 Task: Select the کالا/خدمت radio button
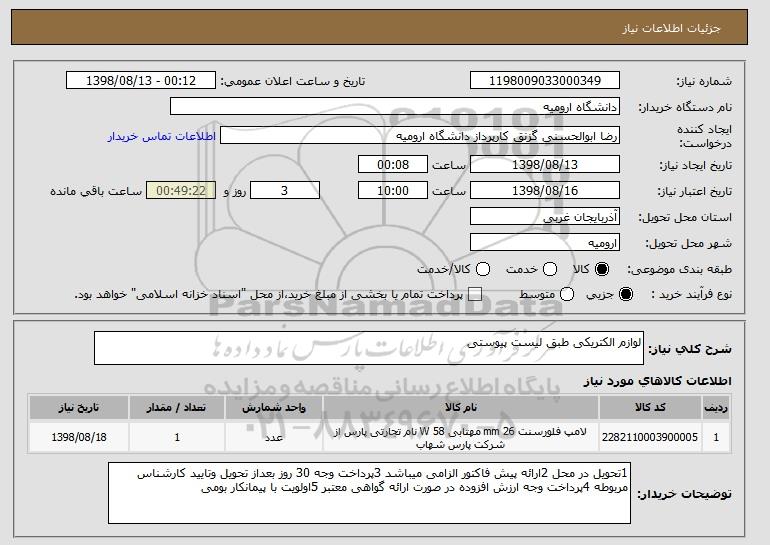click(483, 269)
